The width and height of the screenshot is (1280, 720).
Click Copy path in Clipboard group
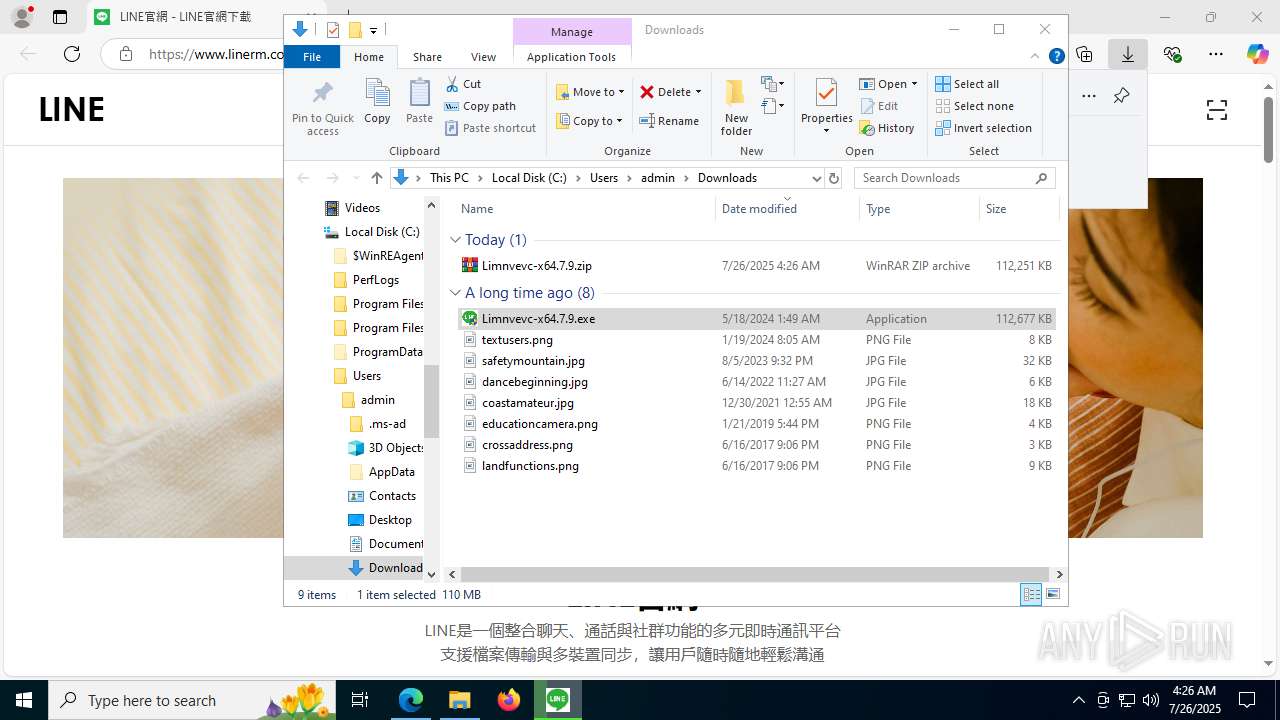[480, 106]
